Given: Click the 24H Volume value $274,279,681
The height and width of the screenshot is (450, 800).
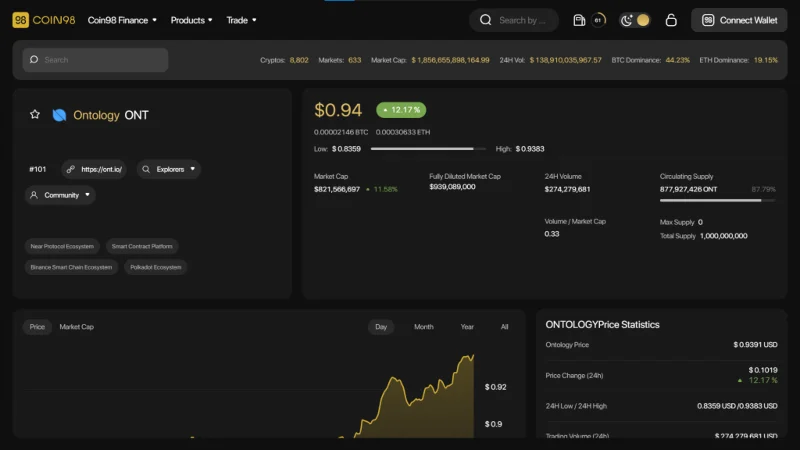Looking at the screenshot, I should coord(567,189).
